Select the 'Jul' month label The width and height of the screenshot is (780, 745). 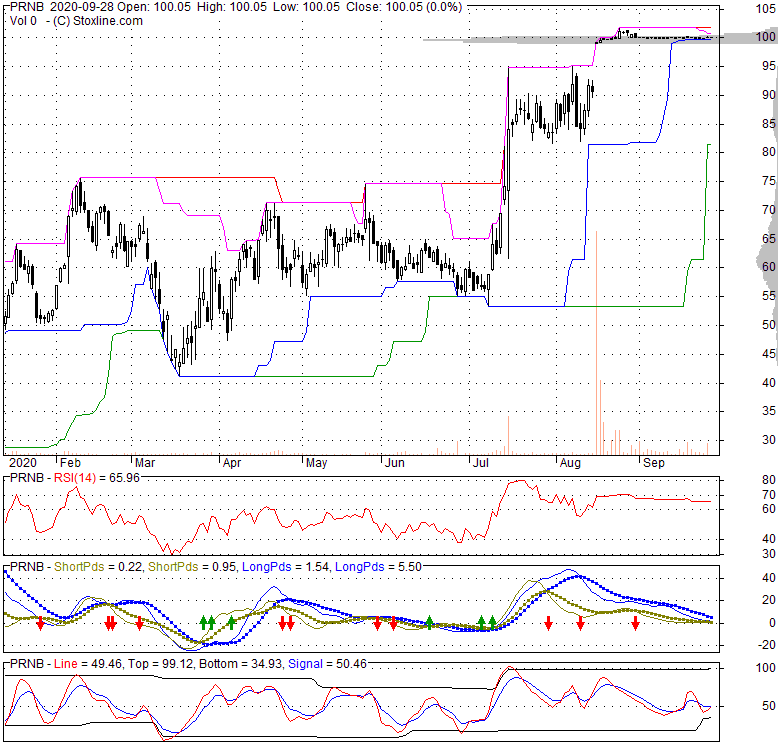481,463
